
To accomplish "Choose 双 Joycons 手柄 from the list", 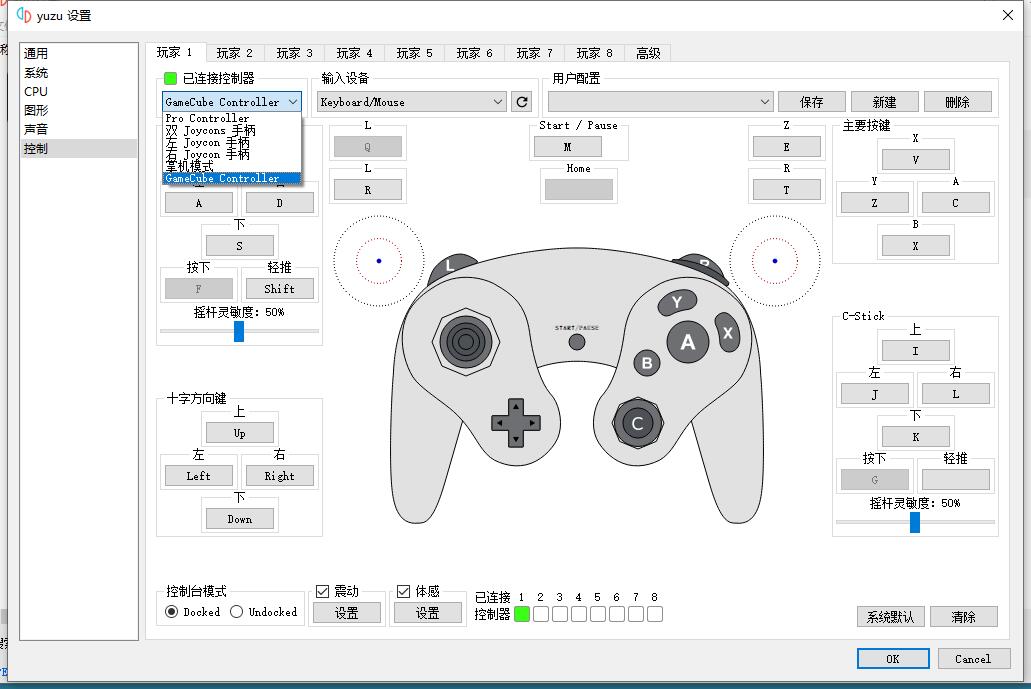I will (x=231, y=130).
